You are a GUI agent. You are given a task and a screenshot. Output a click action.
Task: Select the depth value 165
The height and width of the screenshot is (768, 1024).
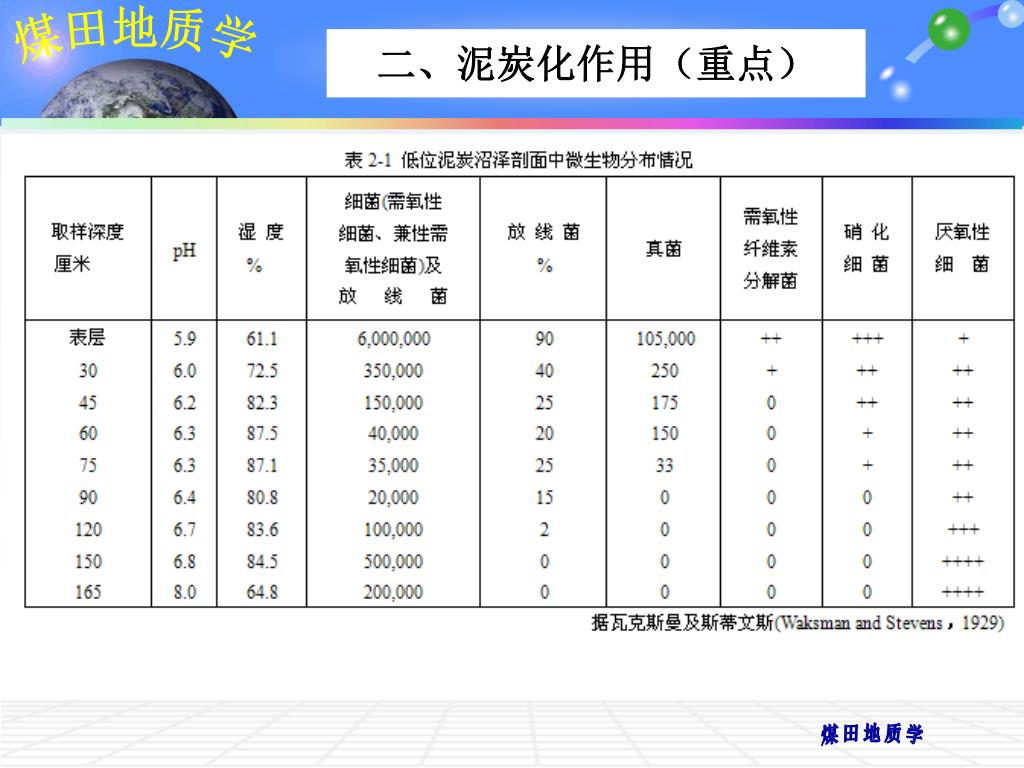click(x=88, y=592)
